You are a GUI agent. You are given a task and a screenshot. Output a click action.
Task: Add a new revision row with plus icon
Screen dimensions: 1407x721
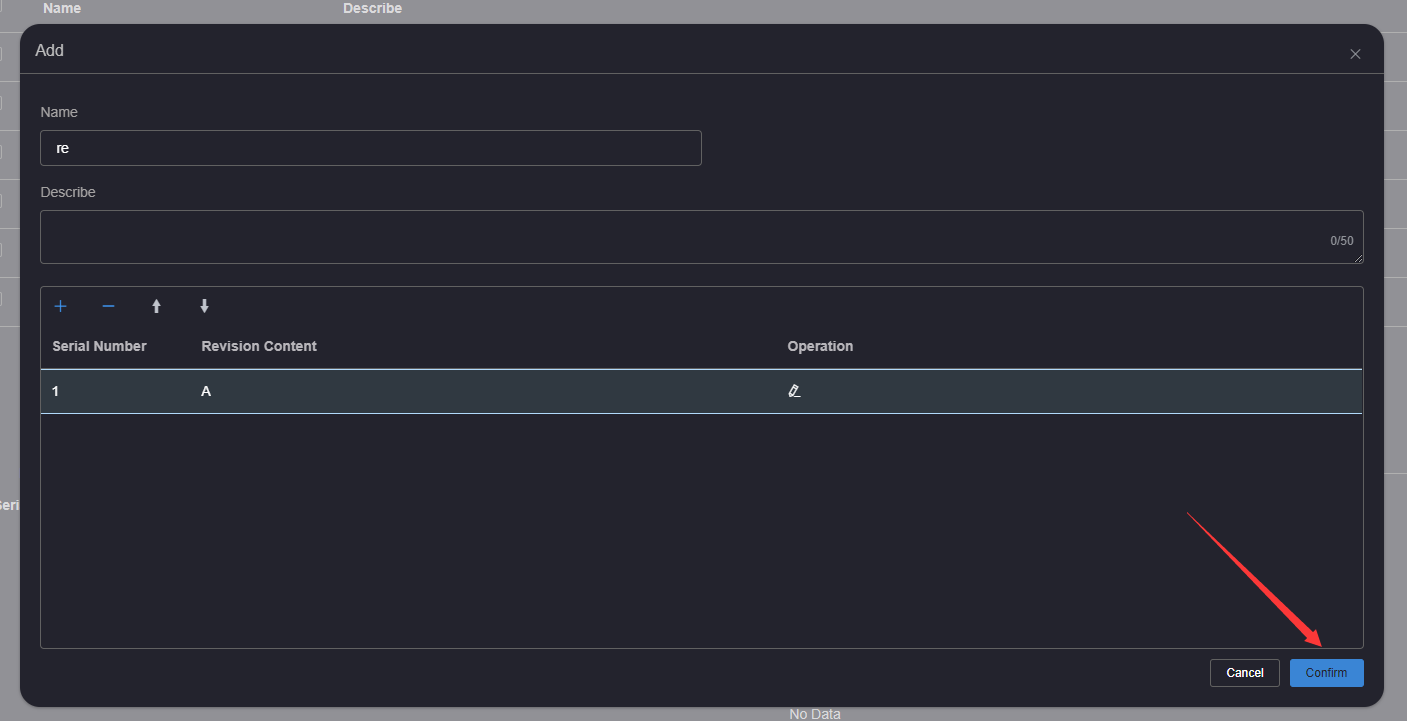pyautogui.click(x=60, y=306)
